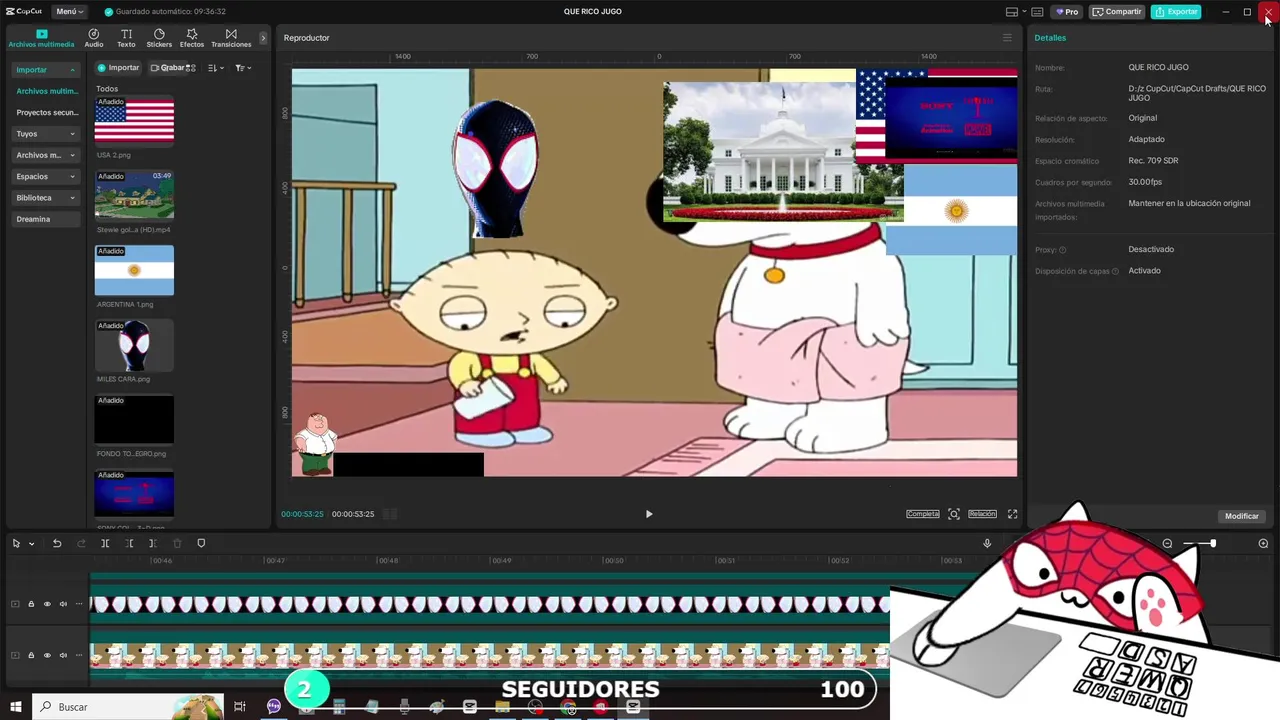
Task: Click the timeline microphone record icon
Action: (987, 543)
